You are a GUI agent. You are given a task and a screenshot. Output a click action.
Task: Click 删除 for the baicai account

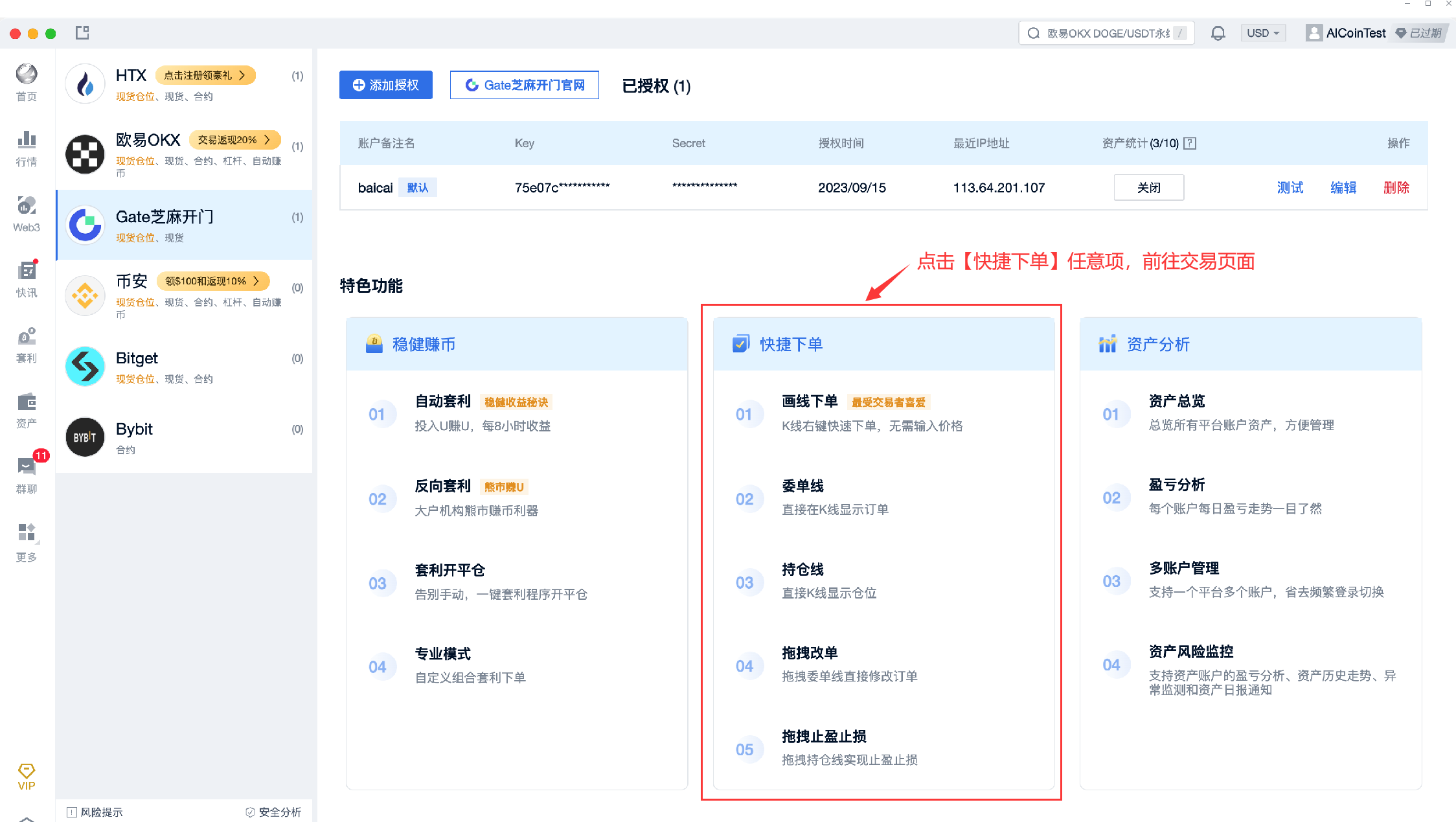click(1396, 187)
